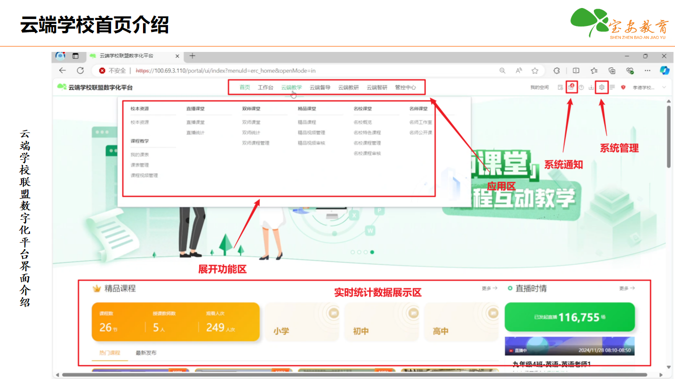The image size is (675, 379).
Task: Open the 云端教研 menu item
Action: [x=348, y=87]
